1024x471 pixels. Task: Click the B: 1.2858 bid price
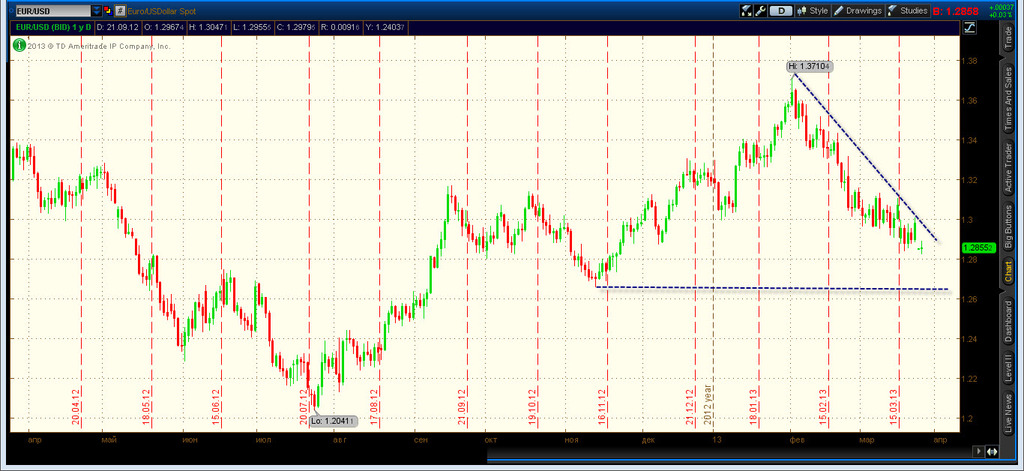click(955, 11)
